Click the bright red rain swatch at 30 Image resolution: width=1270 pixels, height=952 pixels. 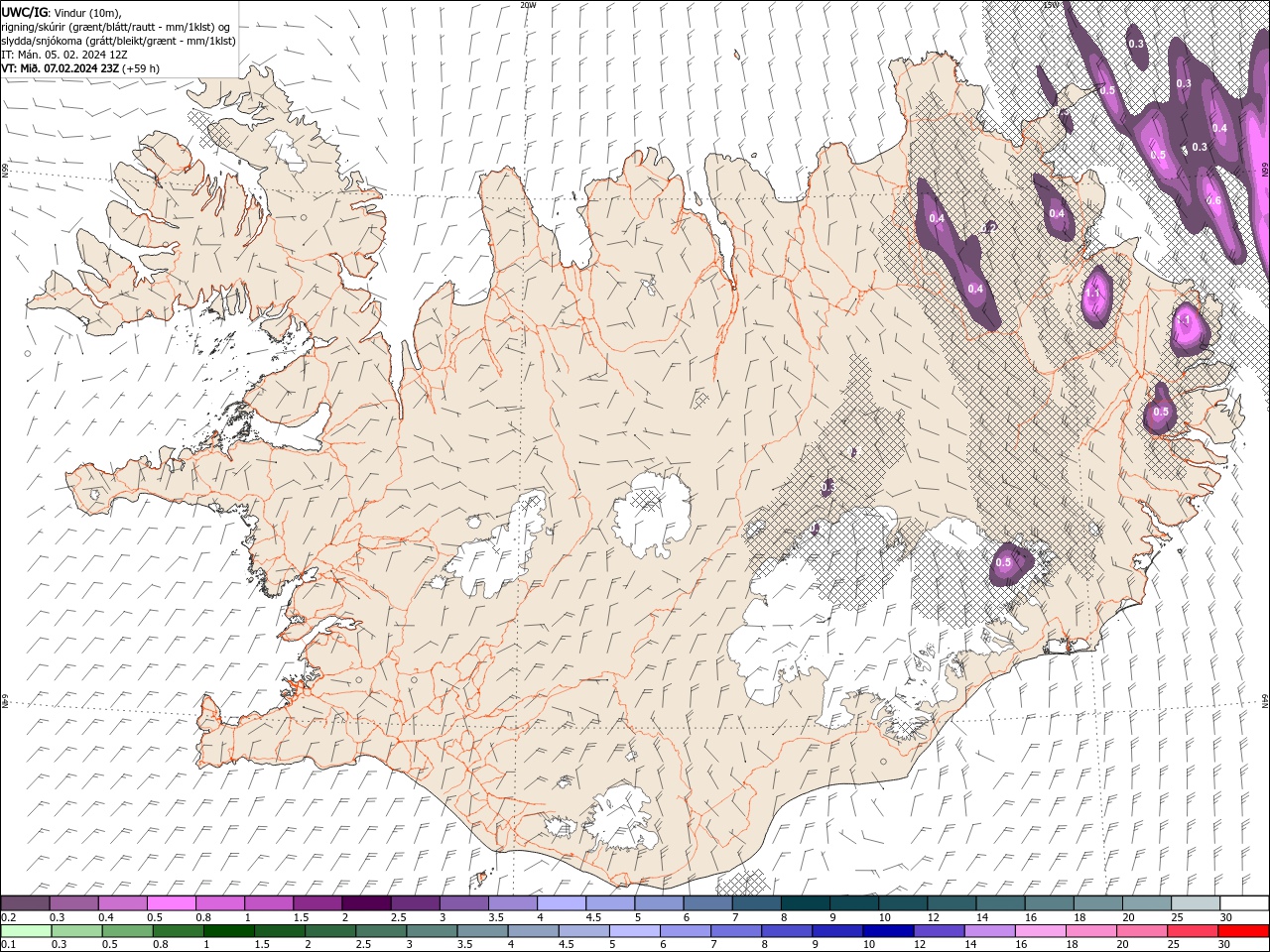click(1242, 931)
